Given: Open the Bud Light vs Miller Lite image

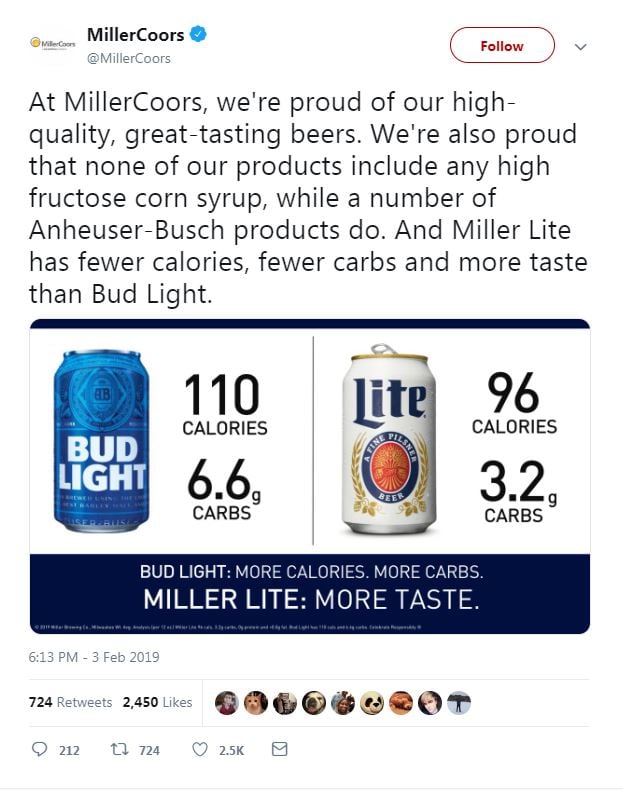Looking at the screenshot, I should (x=310, y=476).
